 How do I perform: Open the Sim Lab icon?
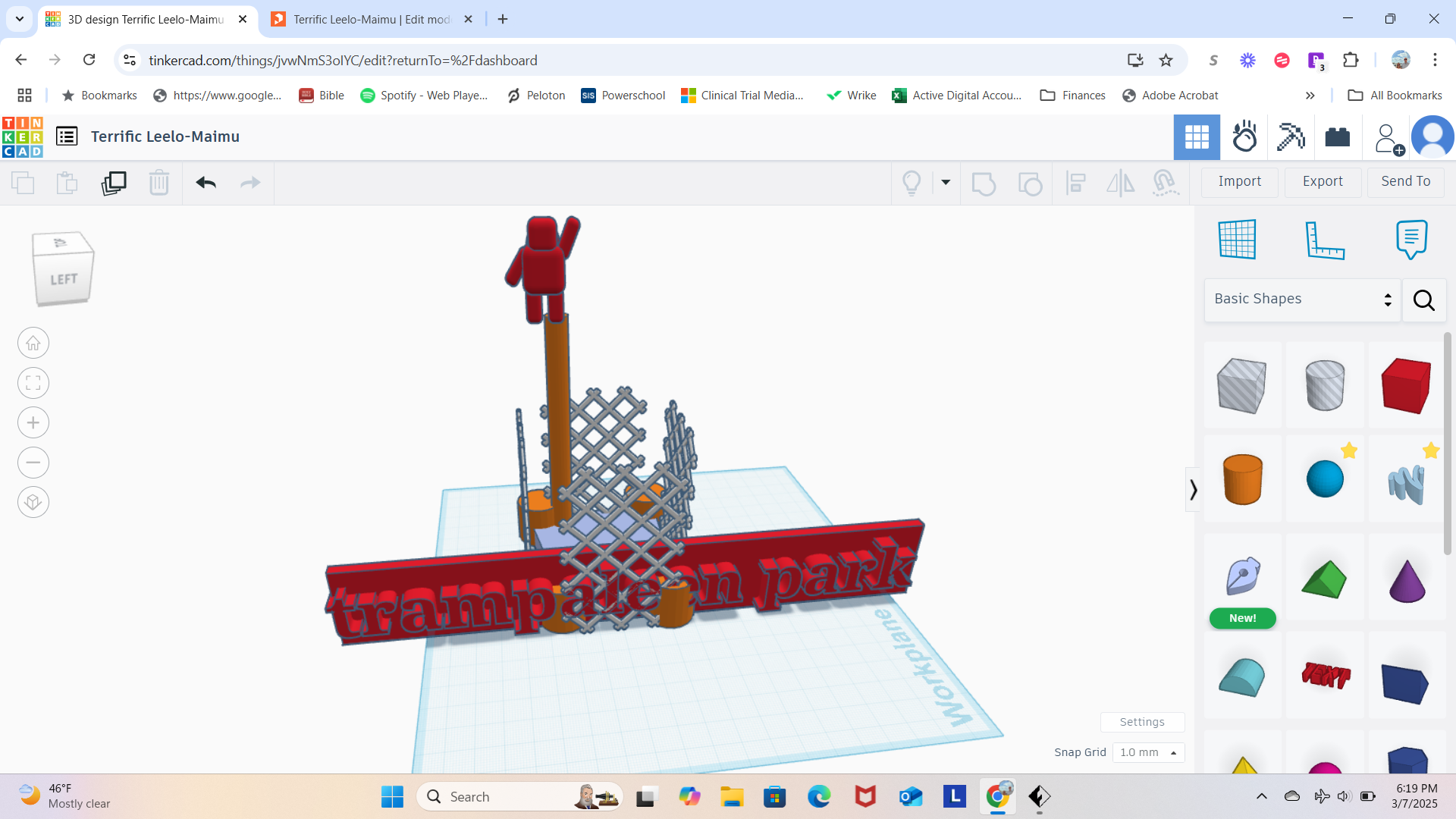coord(1244,137)
